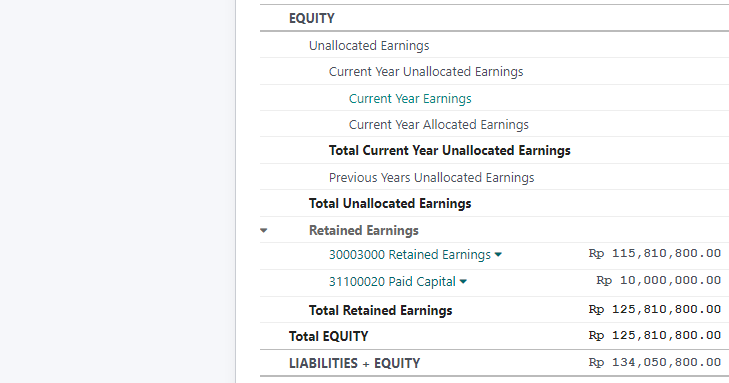Open dropdown caret next to 31100020 Paid Capital

463,282
